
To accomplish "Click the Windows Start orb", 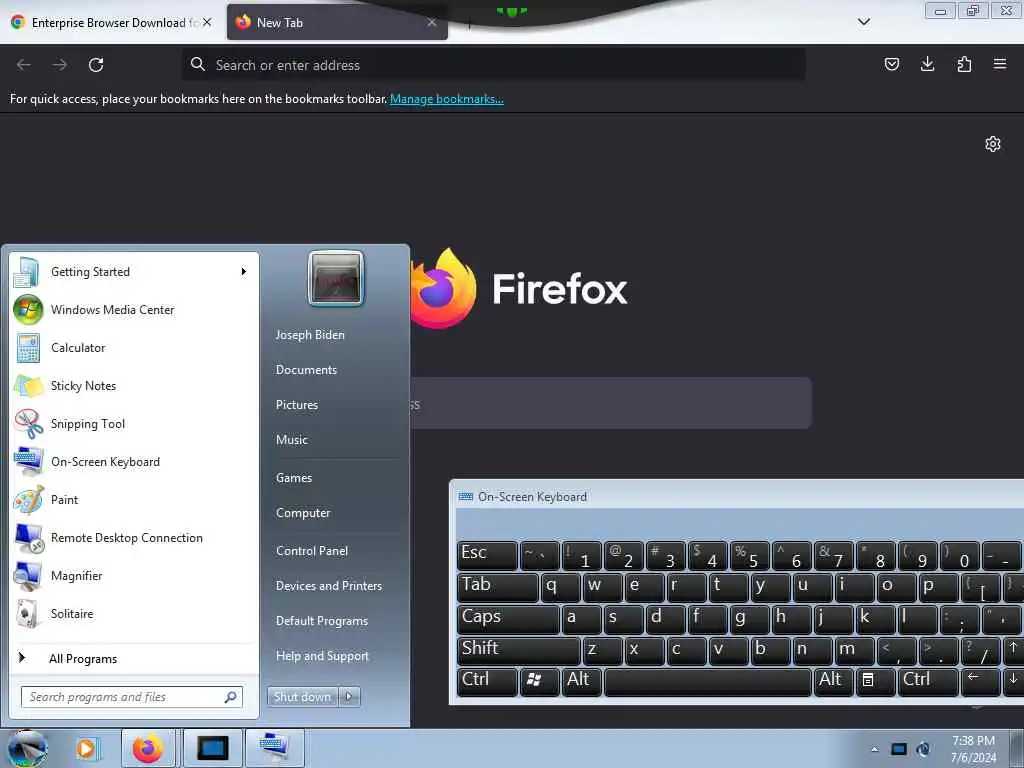I will [27, 748].
